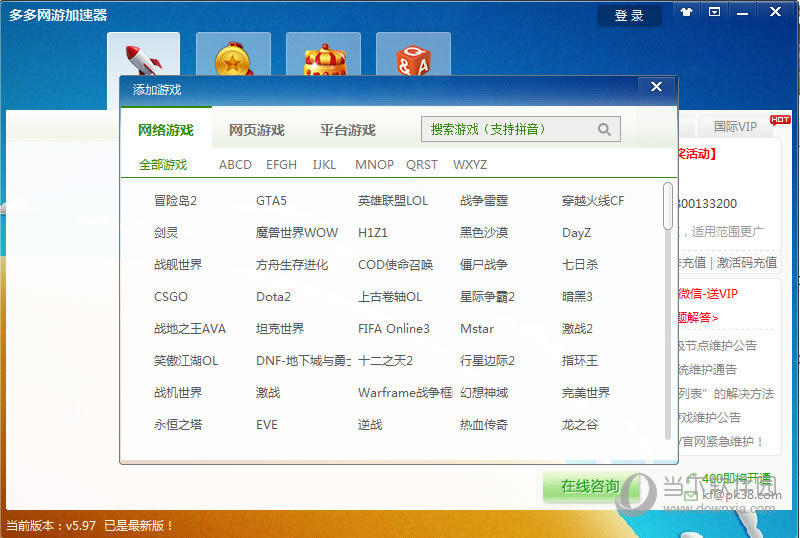Click the magnifier search icon
The height and width of the screenshot is (538, 800).
(x=604, y=129)
